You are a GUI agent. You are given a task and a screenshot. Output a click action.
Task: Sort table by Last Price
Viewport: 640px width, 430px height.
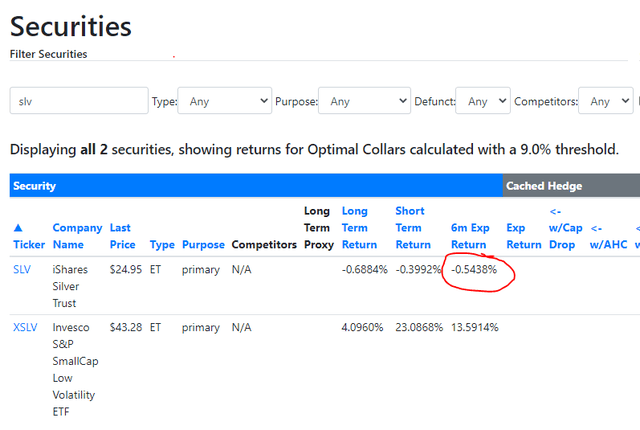(120, 236)
